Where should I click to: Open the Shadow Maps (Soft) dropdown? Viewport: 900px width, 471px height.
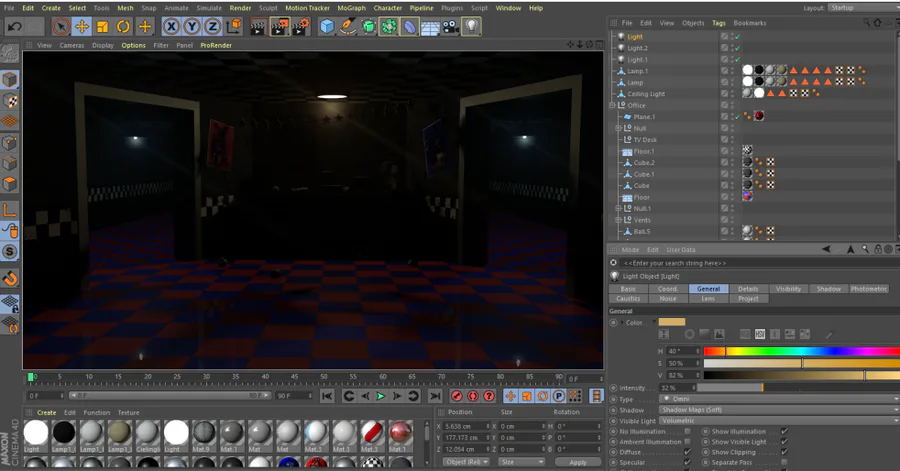point(779,410)
